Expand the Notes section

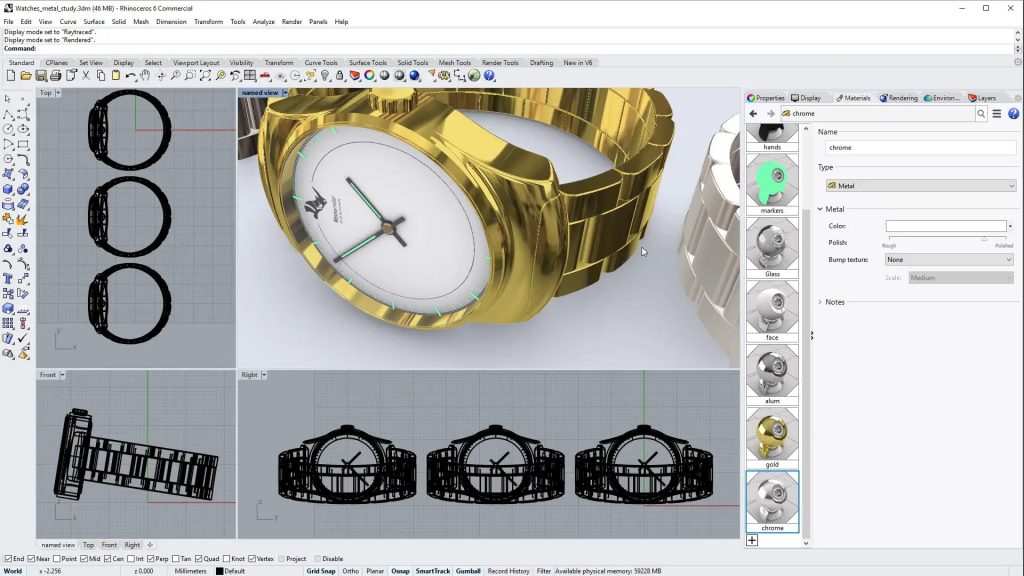coord(821,302)
